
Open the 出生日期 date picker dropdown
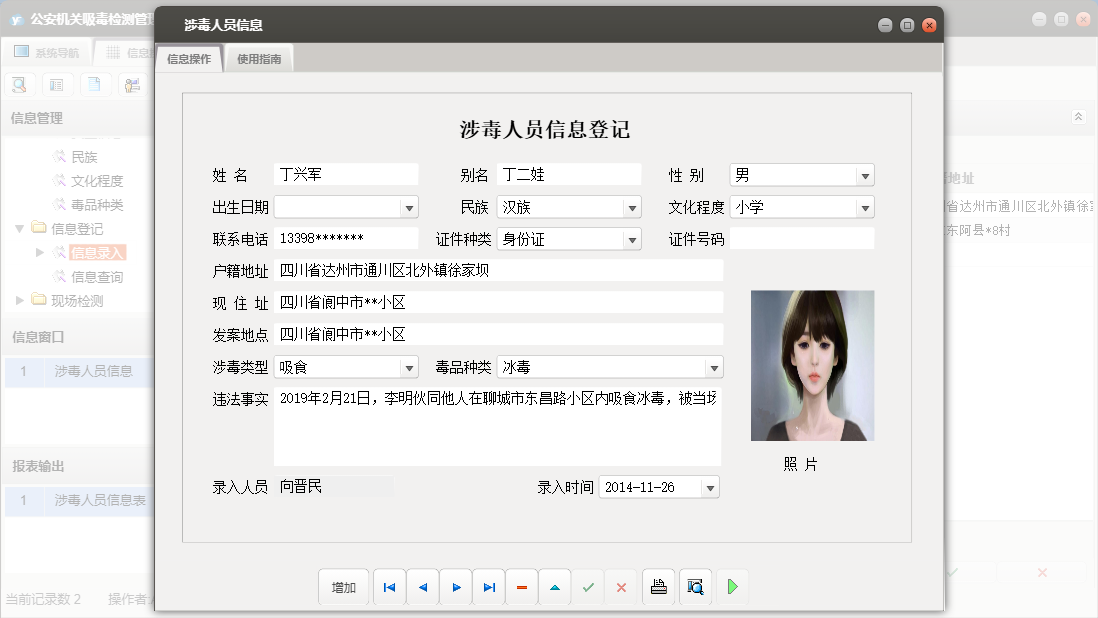click(407, 207)
